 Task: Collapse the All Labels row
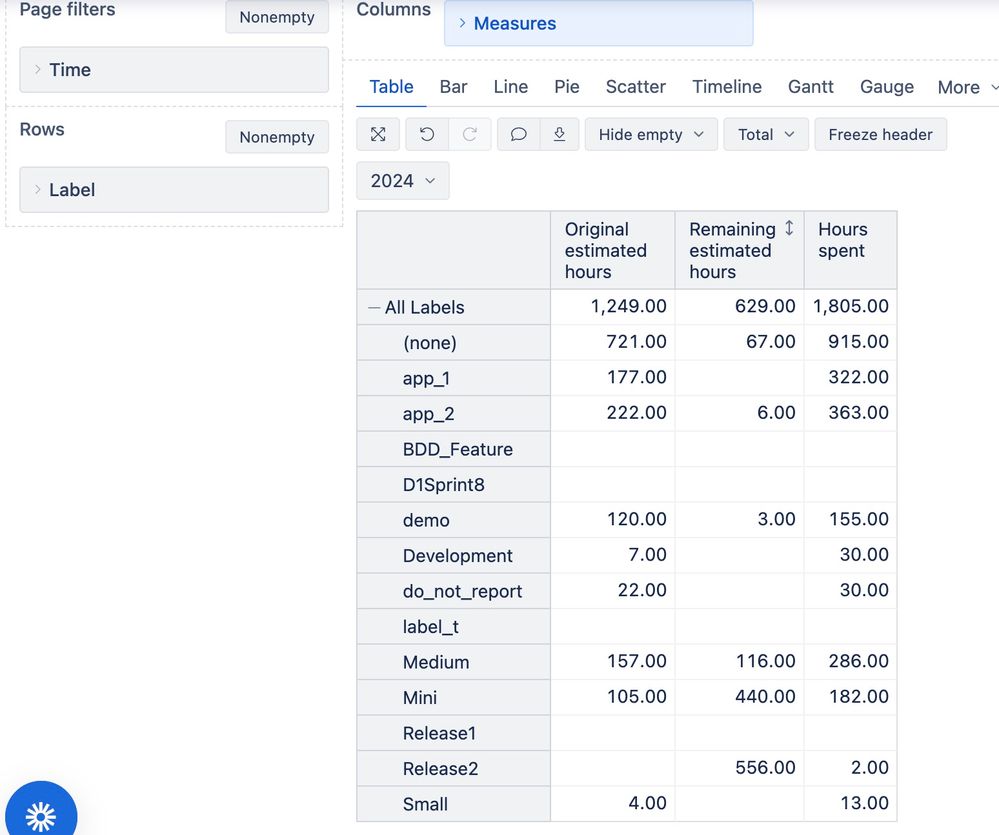374,308
